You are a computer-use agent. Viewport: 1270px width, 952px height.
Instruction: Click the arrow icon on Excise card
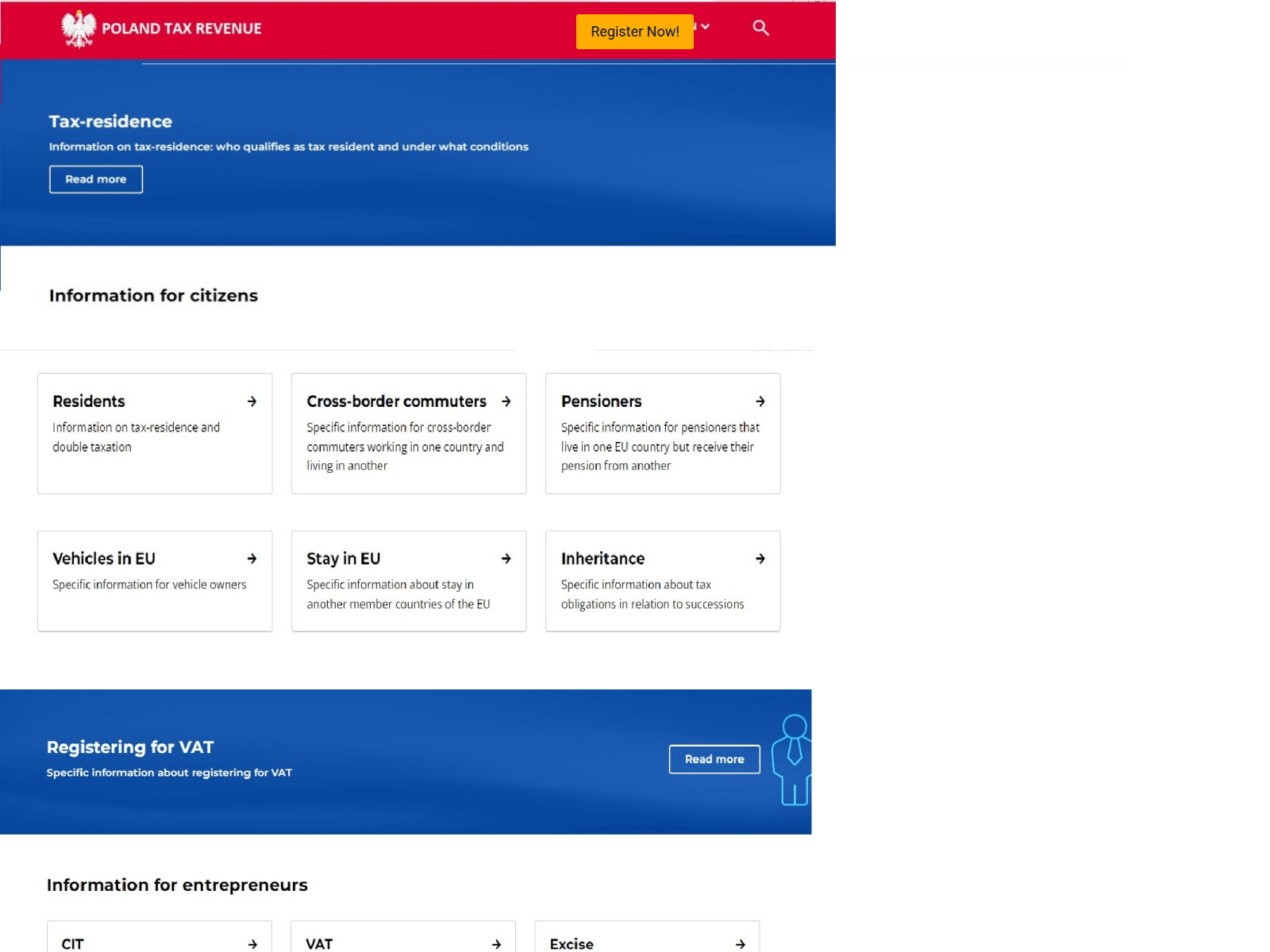(x=740, y=944)
